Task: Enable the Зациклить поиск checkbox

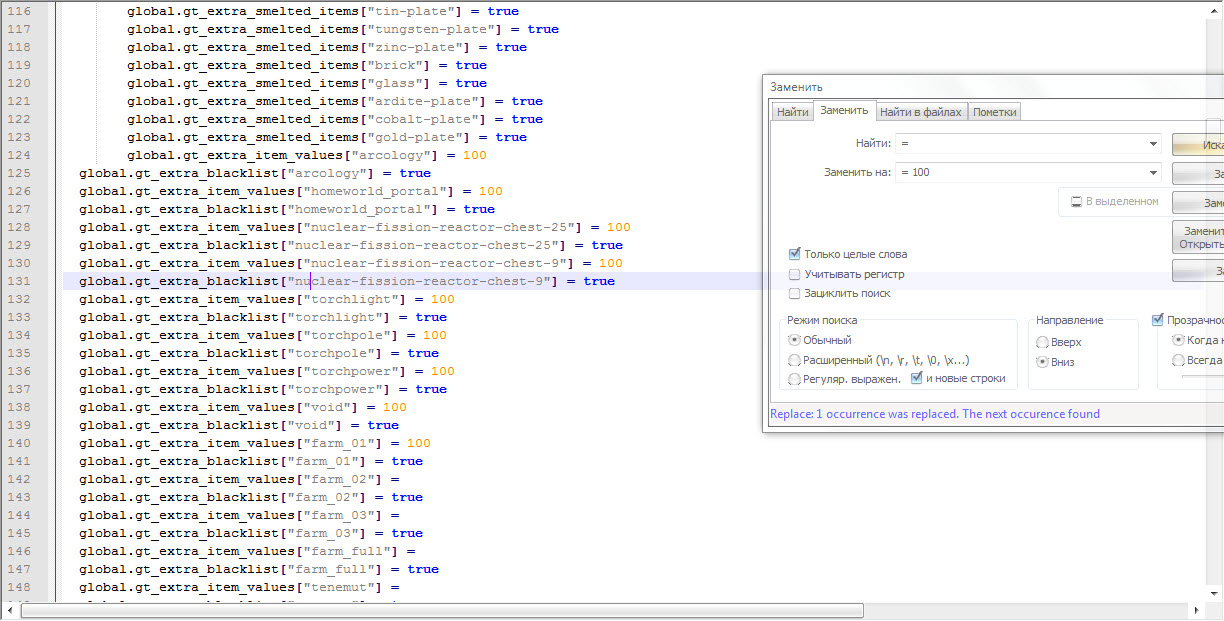Action: (795, 293)
